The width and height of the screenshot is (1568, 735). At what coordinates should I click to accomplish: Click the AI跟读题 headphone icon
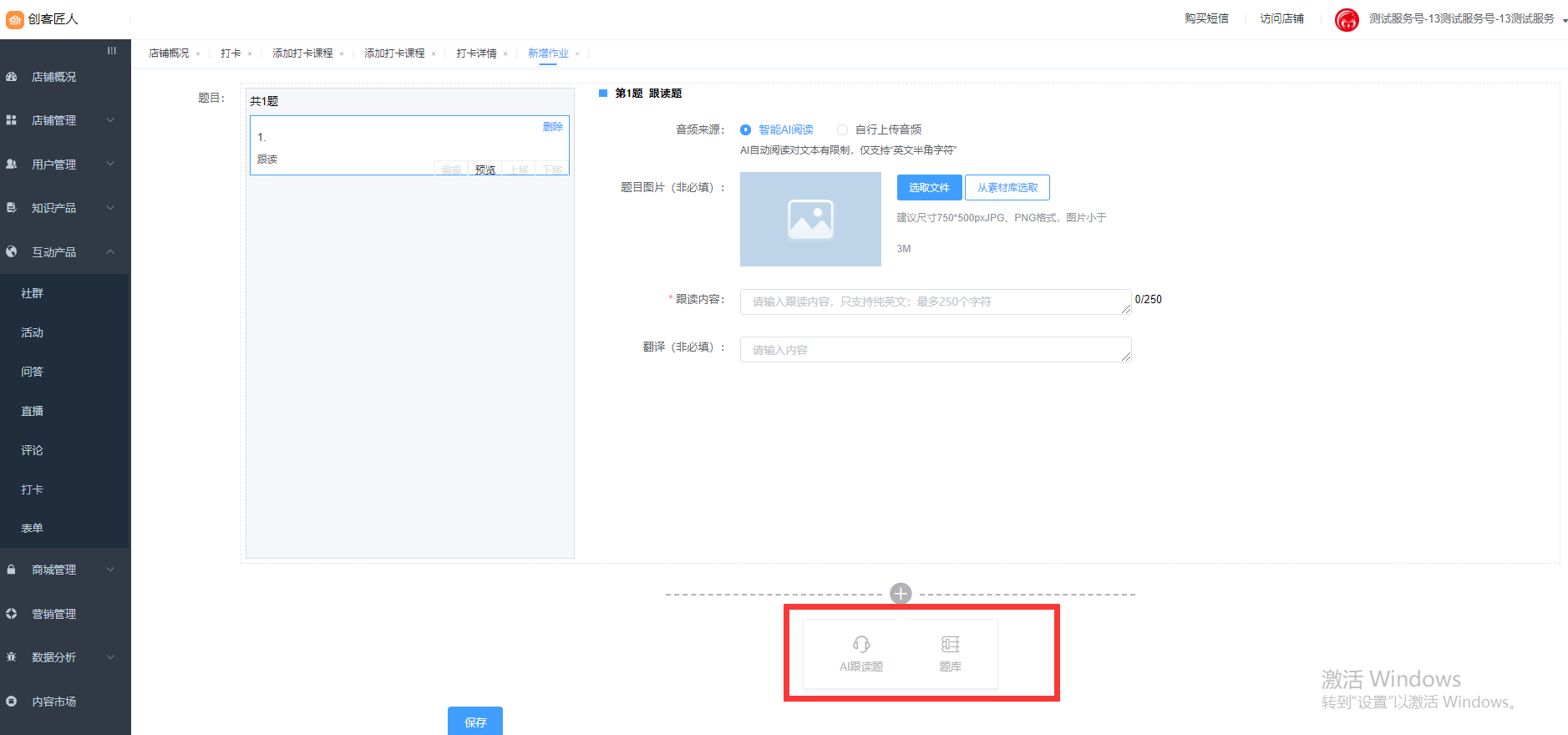[x=861, y=644]
